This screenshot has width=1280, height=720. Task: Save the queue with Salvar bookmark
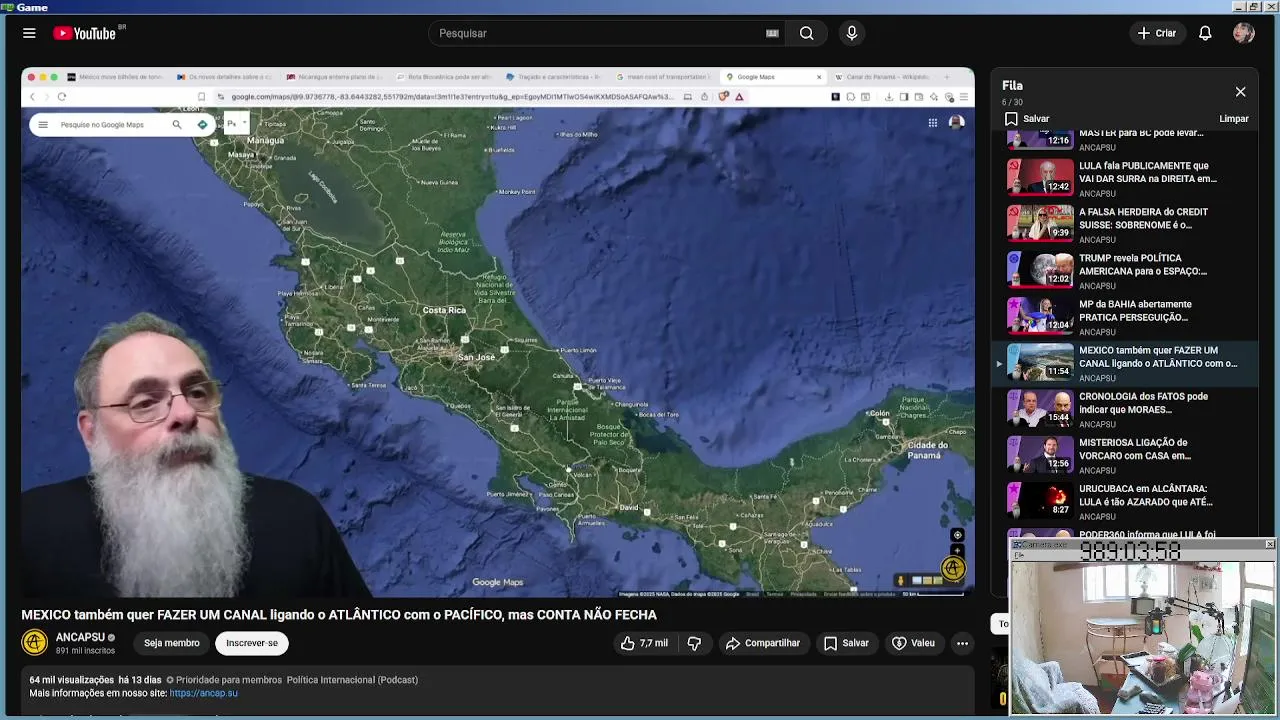click(1027, 118)
